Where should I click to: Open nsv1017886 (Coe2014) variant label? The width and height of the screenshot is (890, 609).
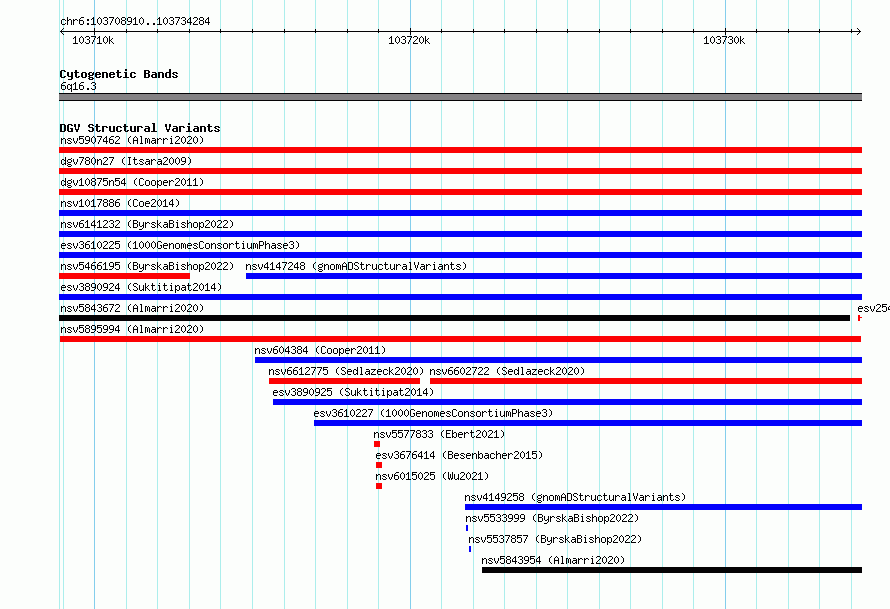[120, 203]
